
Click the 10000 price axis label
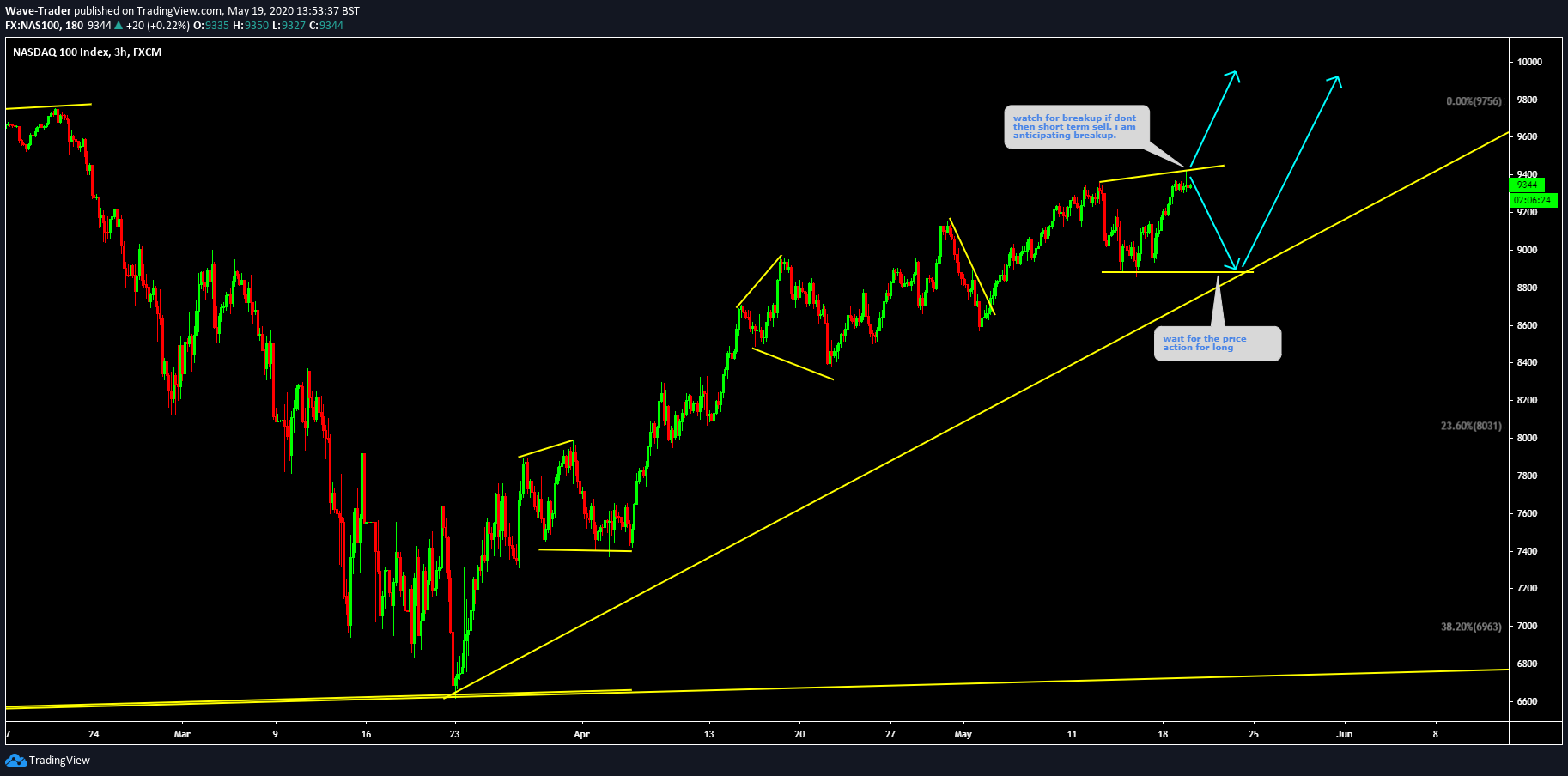pyautogui.click(x=1529, y=62)
